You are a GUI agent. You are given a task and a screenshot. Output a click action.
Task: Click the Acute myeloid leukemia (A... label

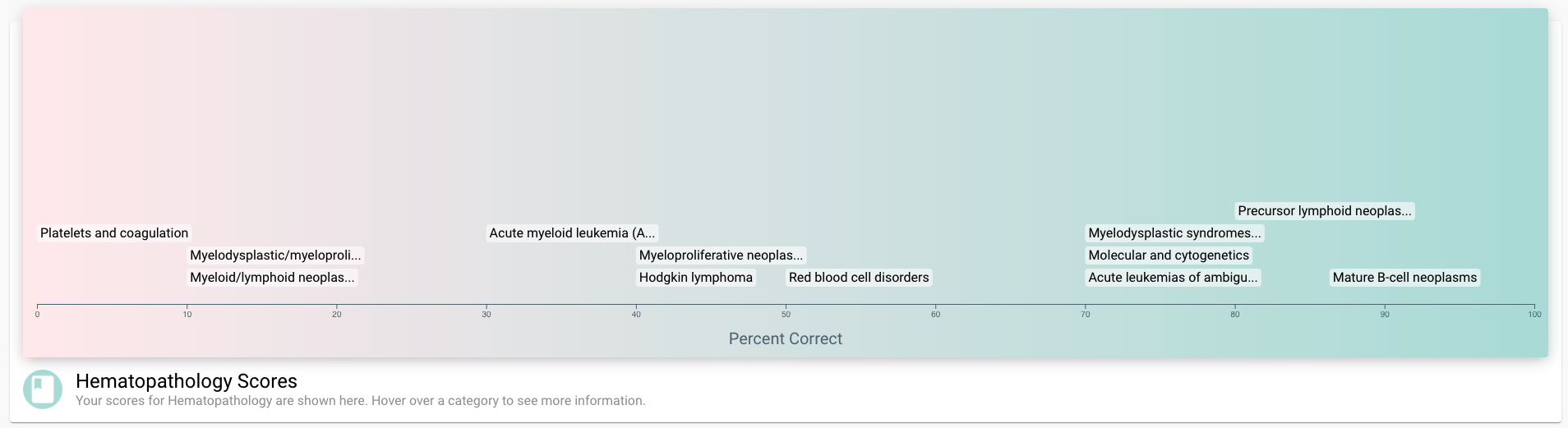click(572, 233)
